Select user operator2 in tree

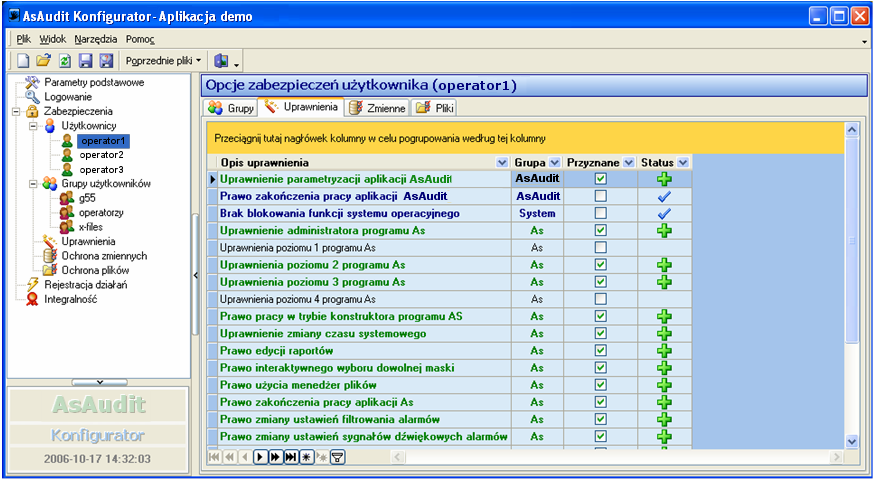click(x=101, y=155)
